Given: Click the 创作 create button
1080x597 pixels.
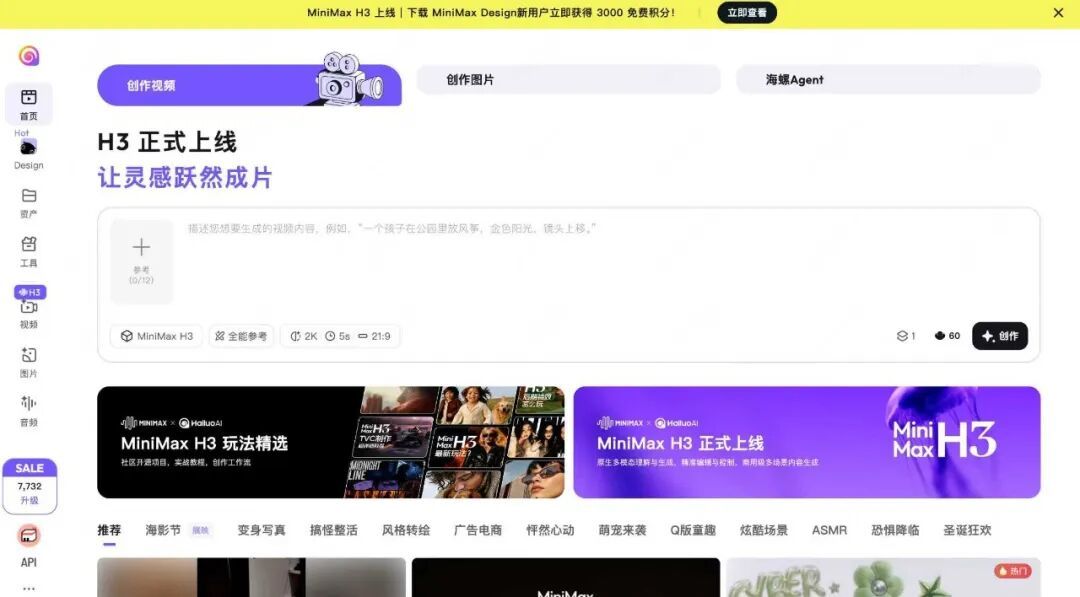Looking at the screenshot, I should click(x=999, y=336).
